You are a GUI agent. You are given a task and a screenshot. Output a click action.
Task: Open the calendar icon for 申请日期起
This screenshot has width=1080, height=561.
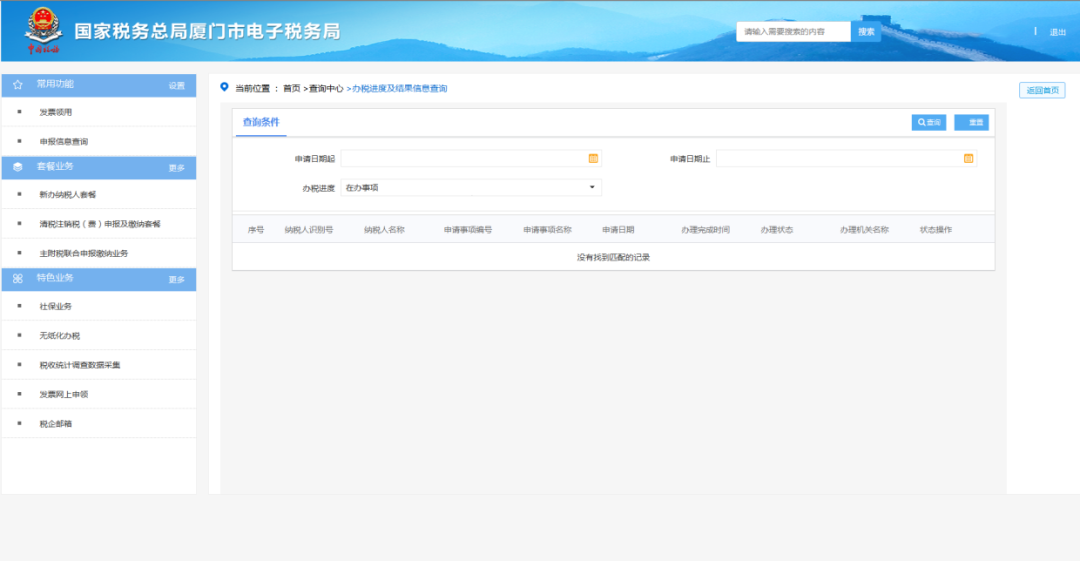593,159
